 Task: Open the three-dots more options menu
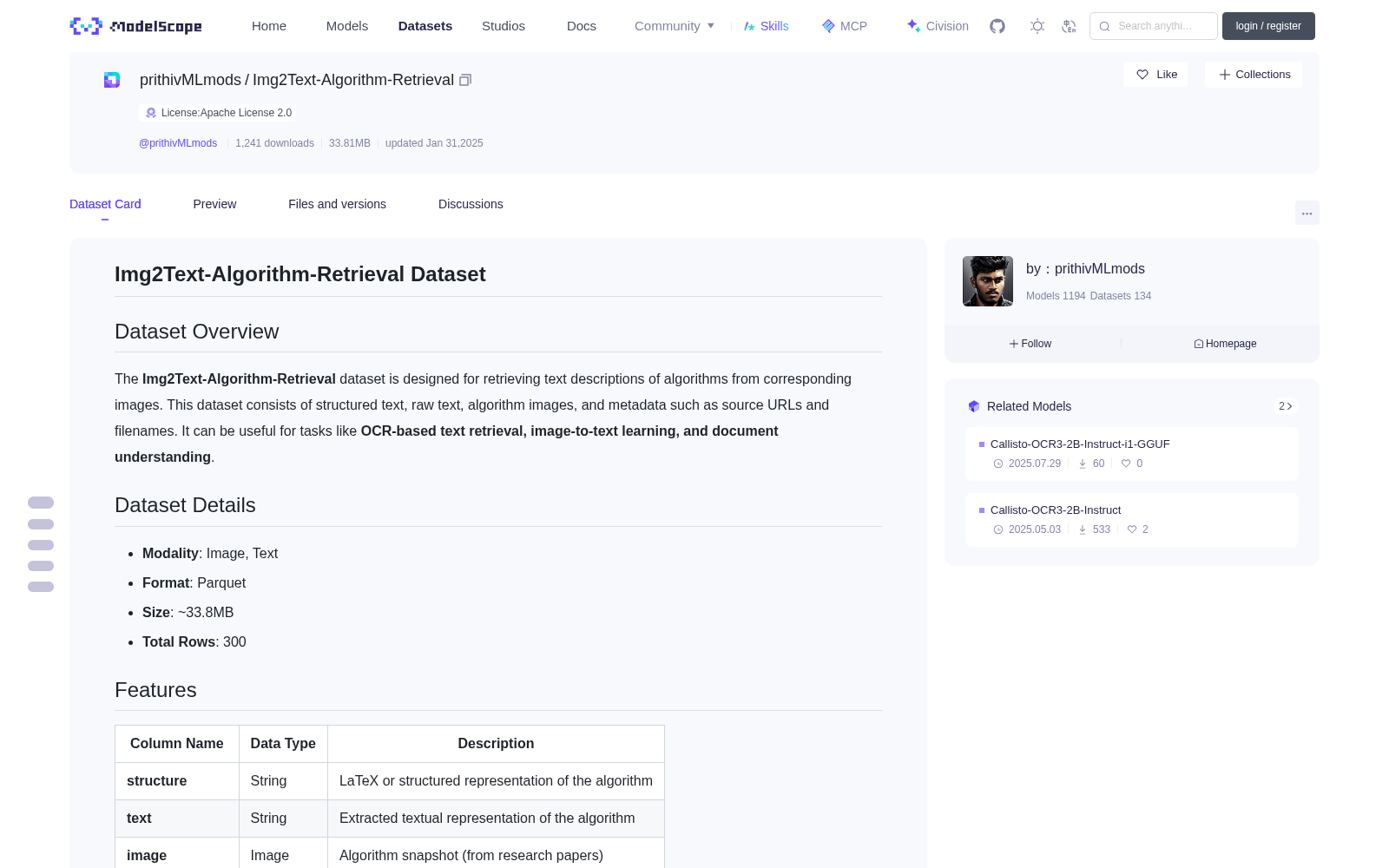1307,213
